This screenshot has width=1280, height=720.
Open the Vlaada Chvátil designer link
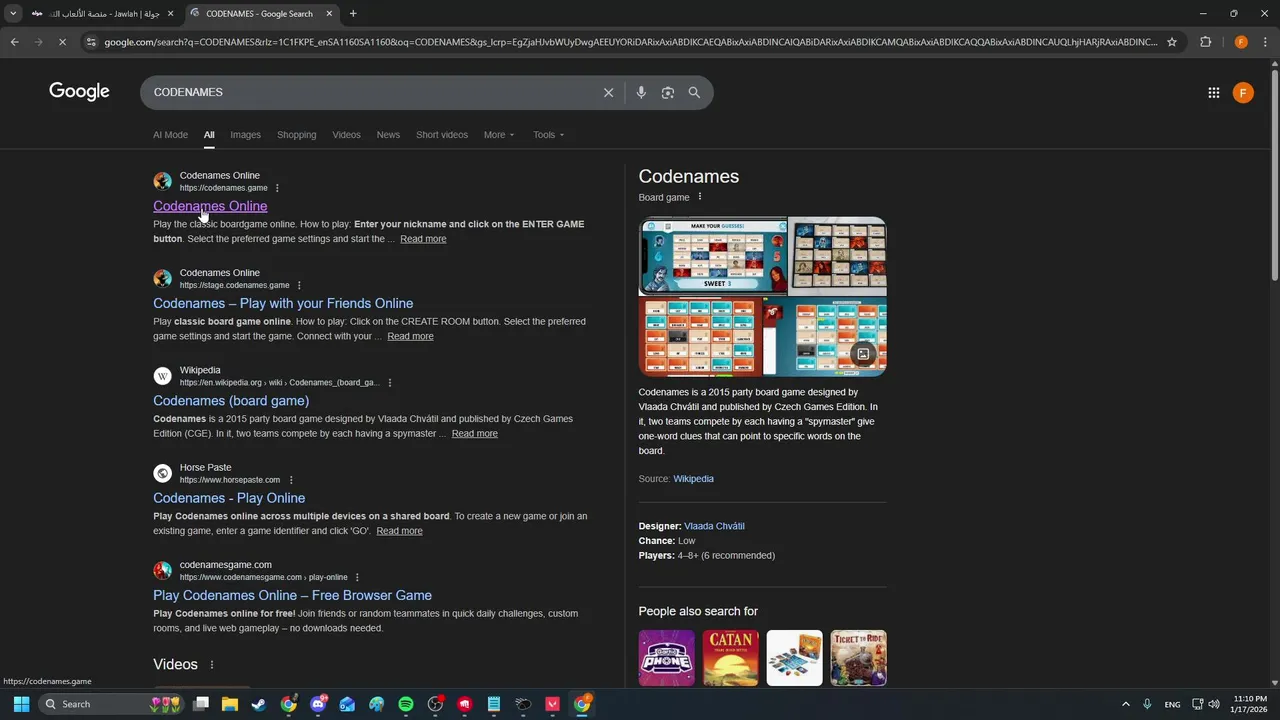714,526
